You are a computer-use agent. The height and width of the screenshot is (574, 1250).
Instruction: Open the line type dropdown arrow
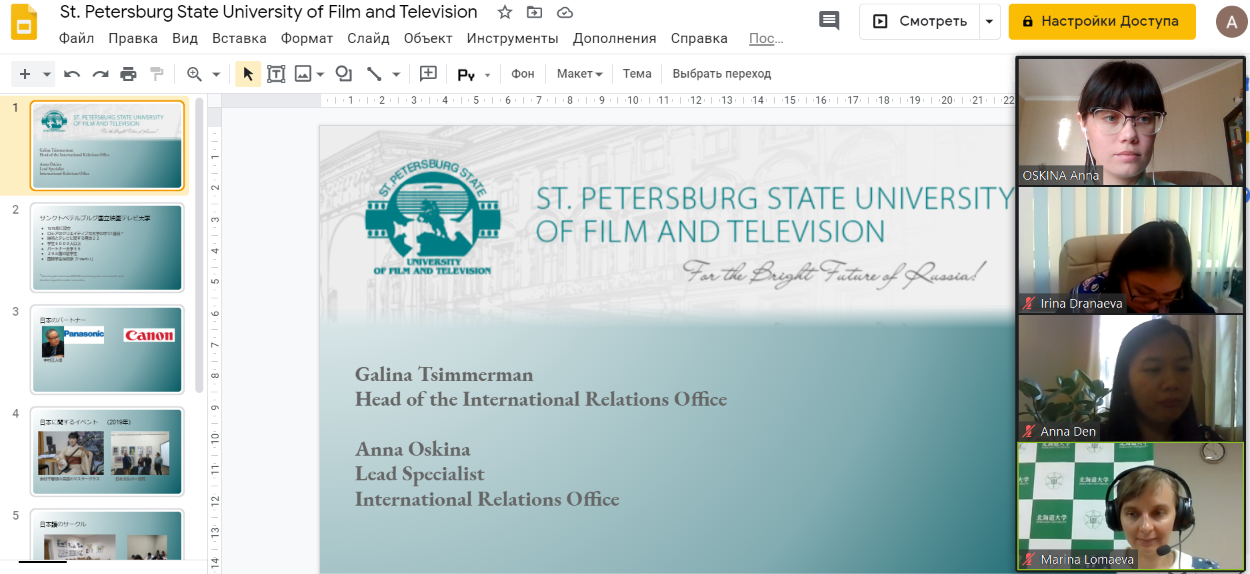396,75
